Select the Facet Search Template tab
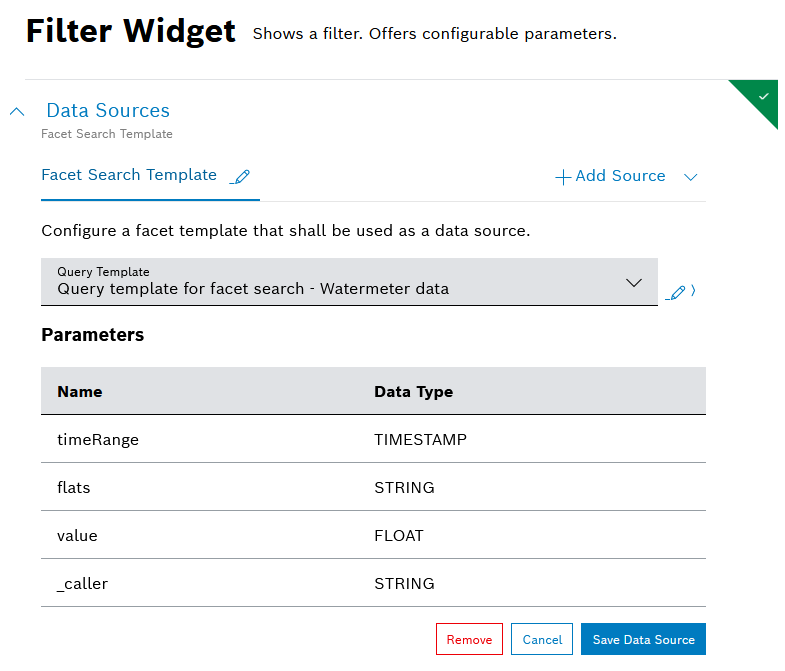This screenshot has height=671, width=785. (x=129, y=175)
